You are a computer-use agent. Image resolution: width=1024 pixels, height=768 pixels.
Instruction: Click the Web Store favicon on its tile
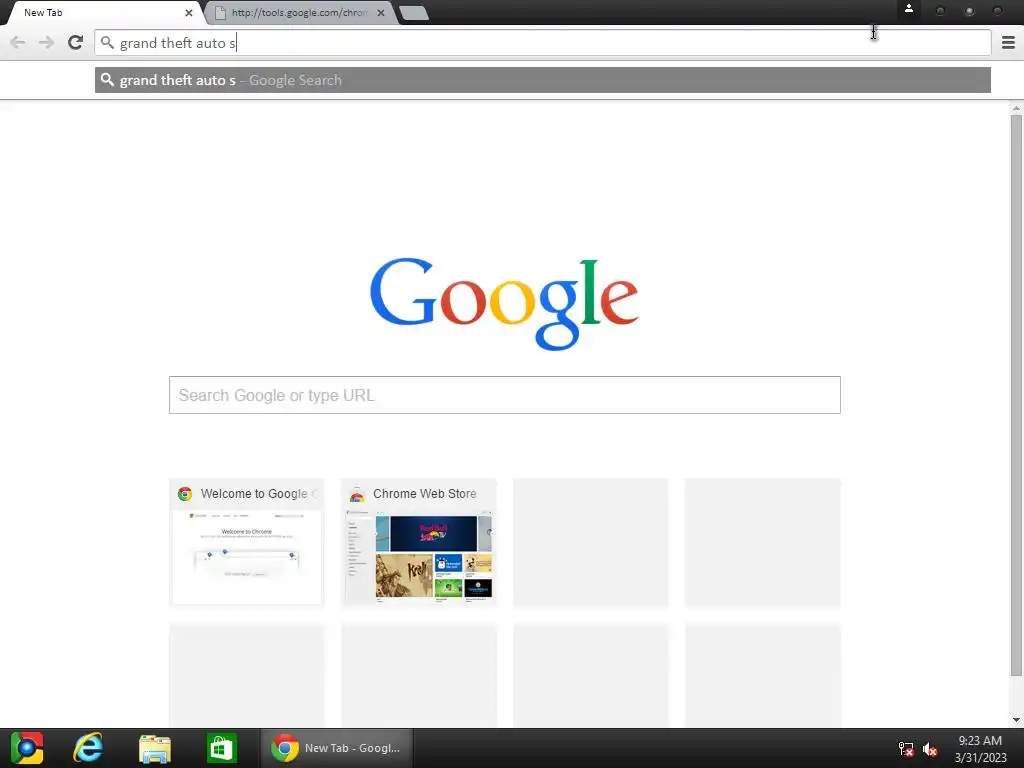(x=357, y=494)
